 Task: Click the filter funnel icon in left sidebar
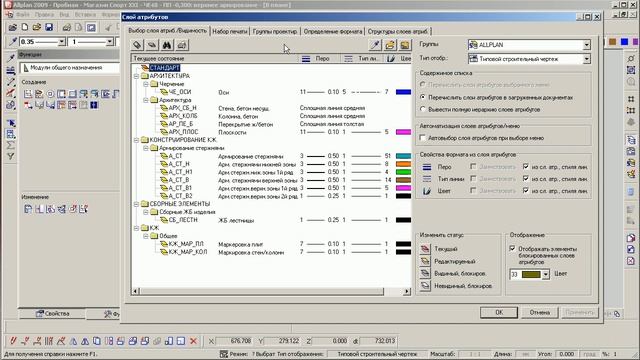click(x=11, y=156)
